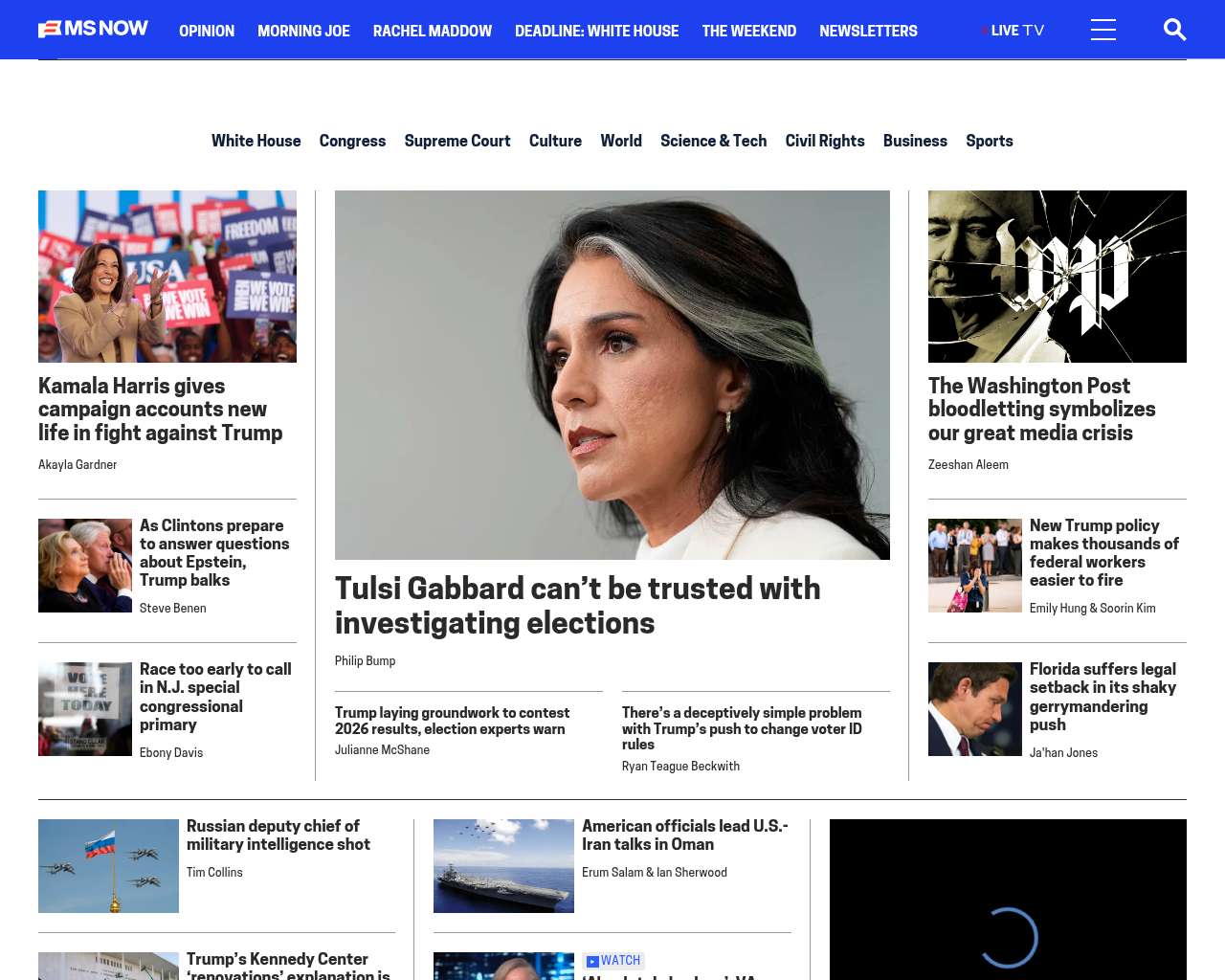Image resolution: width=1225 pixels, height=980 pixels.
Task: Read Russian deputy chief shot article
Action: [x=278, y=835]
